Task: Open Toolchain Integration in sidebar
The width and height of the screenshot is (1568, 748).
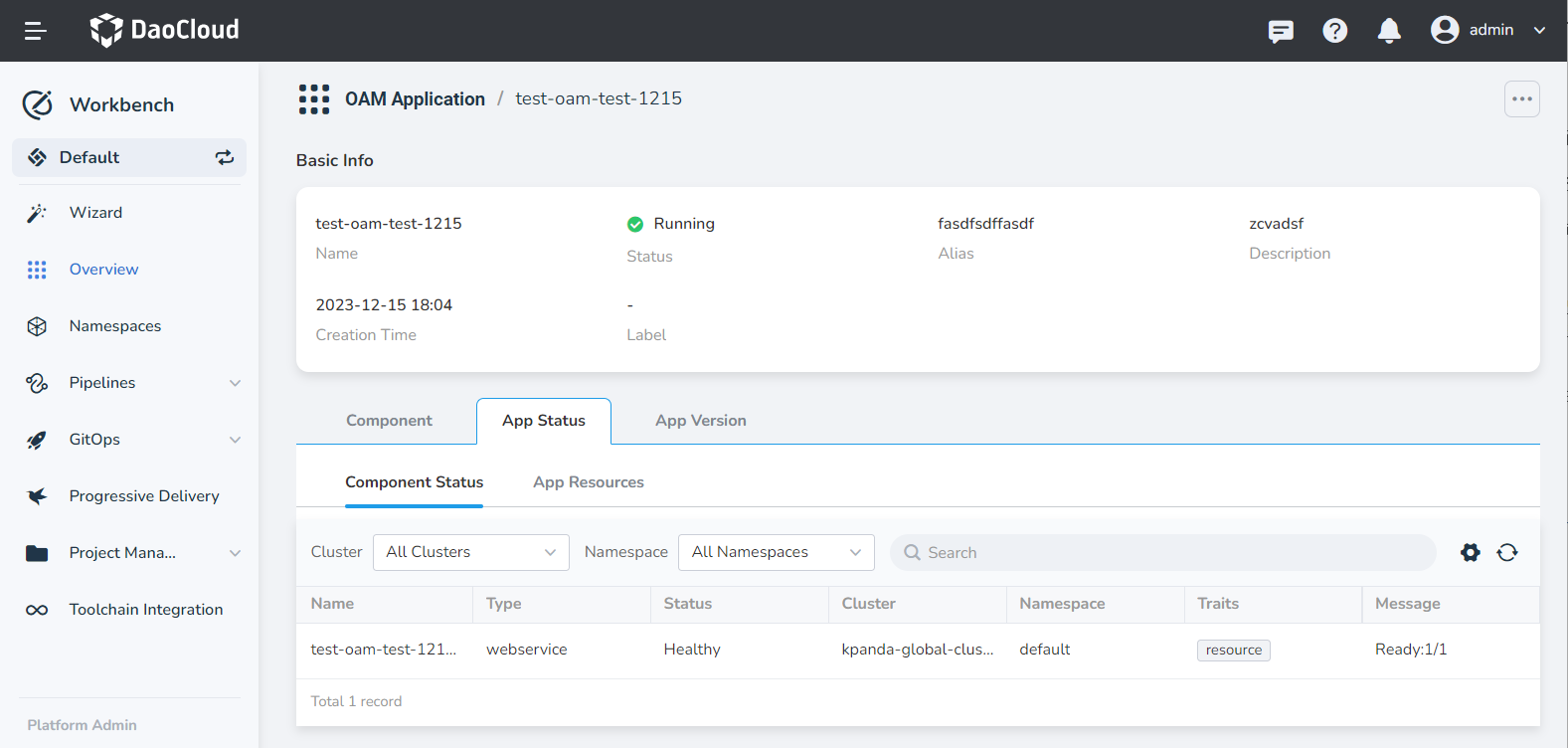Action: [x=145, y=610]
